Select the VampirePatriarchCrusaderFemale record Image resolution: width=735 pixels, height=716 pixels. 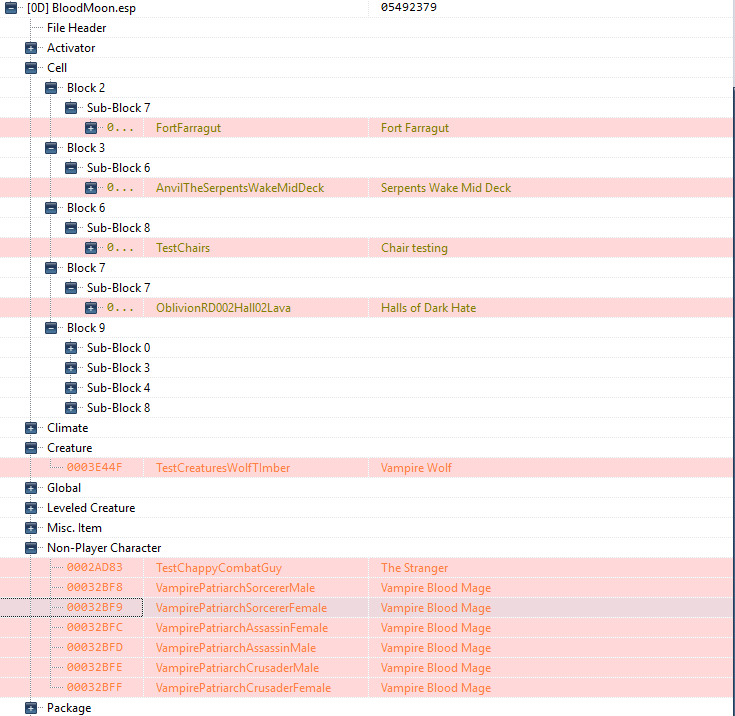(x=367, y=688)
